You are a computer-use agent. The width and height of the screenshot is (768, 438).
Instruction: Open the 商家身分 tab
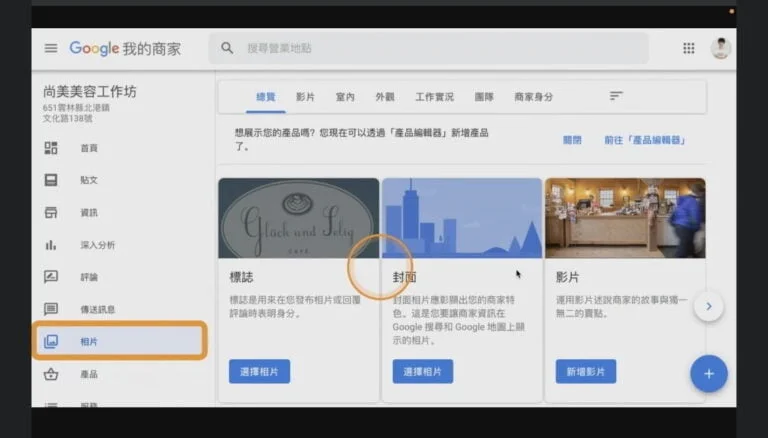pyautogui.click(x=533, y=97)
